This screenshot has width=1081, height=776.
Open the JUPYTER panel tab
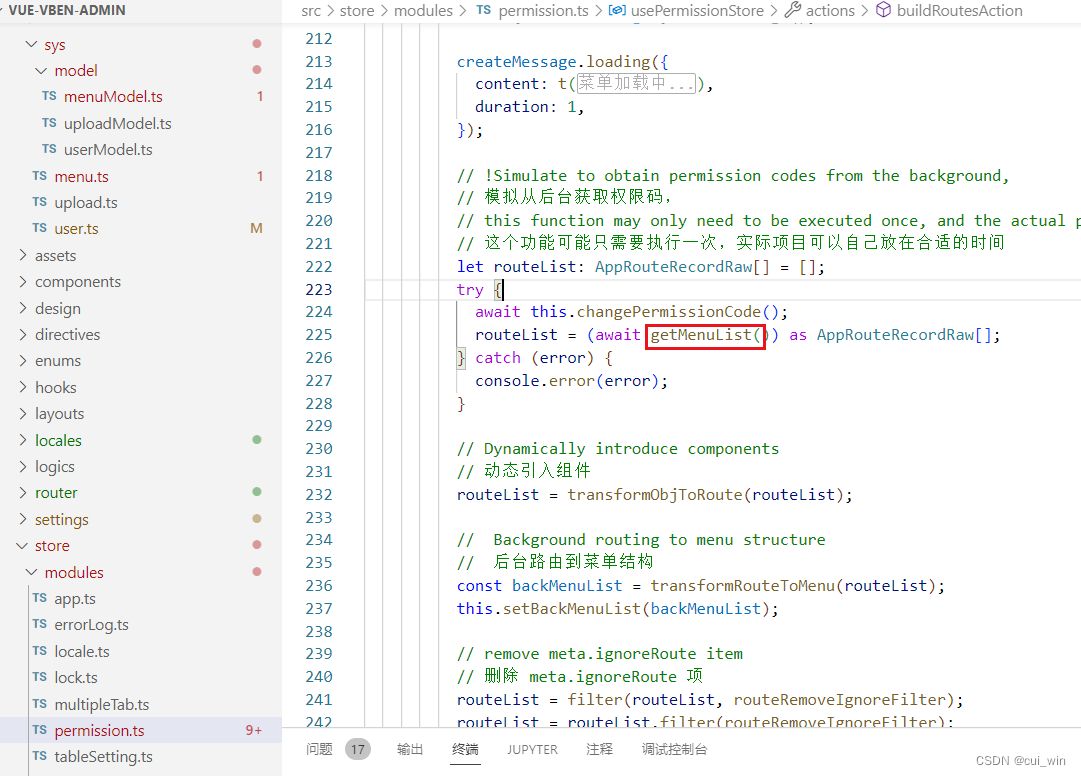[532, 749]
